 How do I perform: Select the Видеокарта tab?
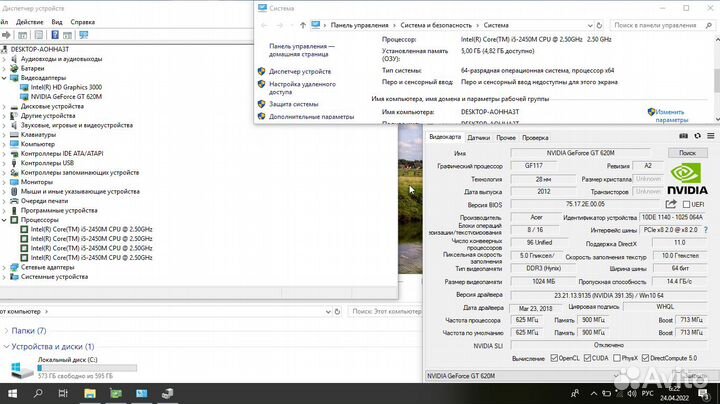(445, 137)
